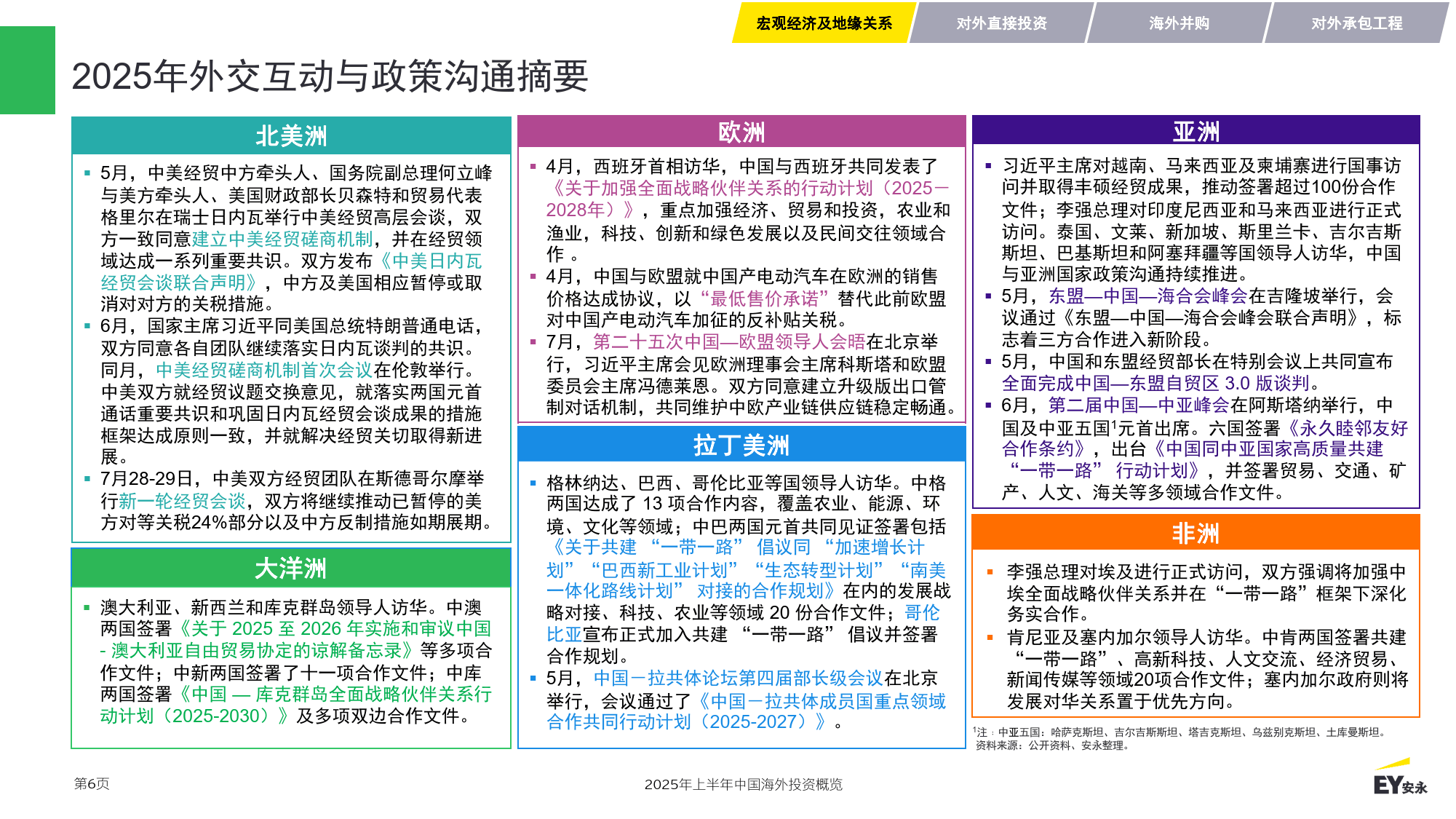Go to the 对外承包工程 tab

pos(1356,23)
